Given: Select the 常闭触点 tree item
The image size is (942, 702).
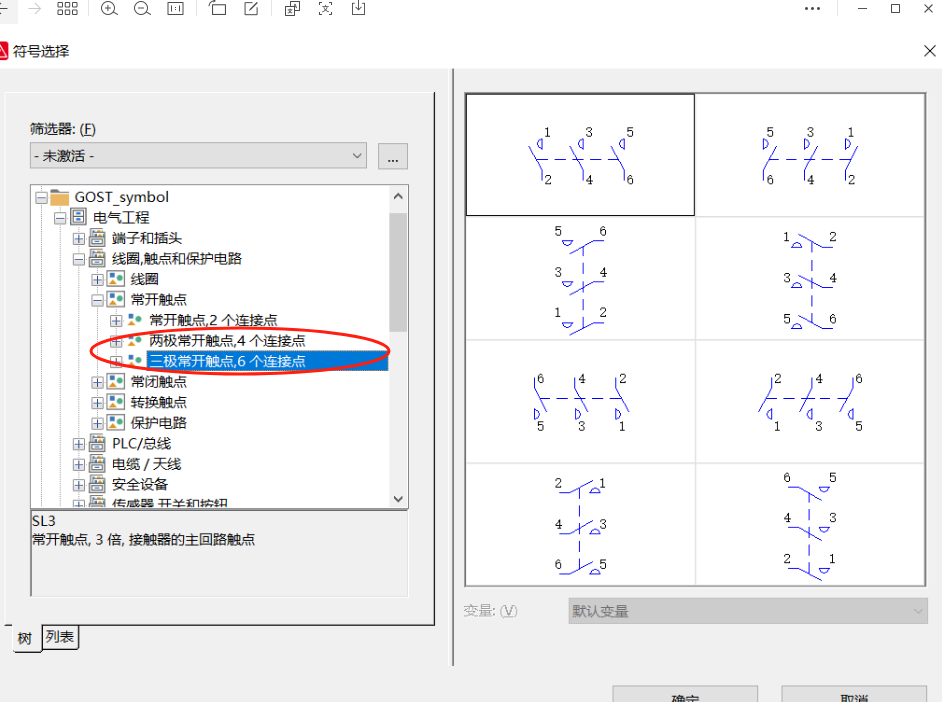Looking at the screenshot, I should tap(158, 382).
